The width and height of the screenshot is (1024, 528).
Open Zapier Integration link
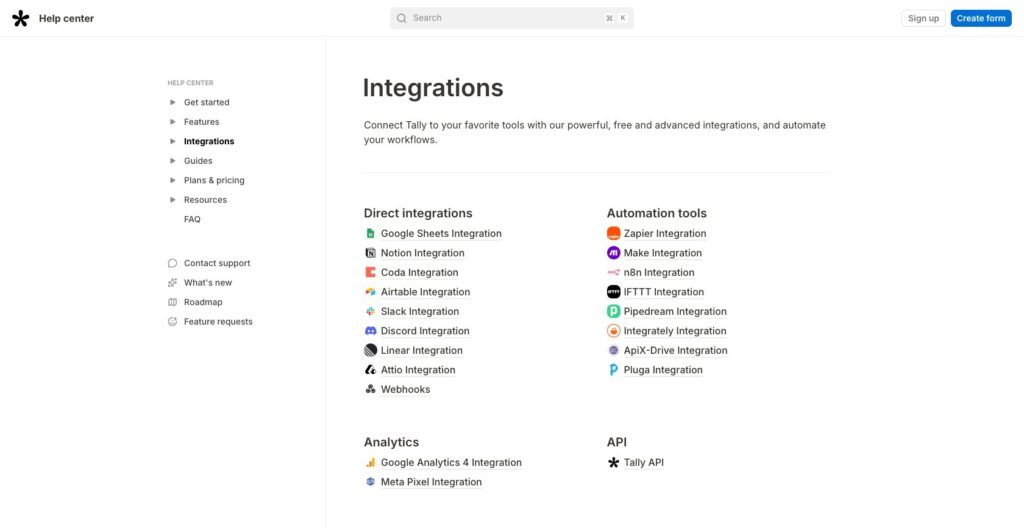pyautogui.click(x=665, y=233)
